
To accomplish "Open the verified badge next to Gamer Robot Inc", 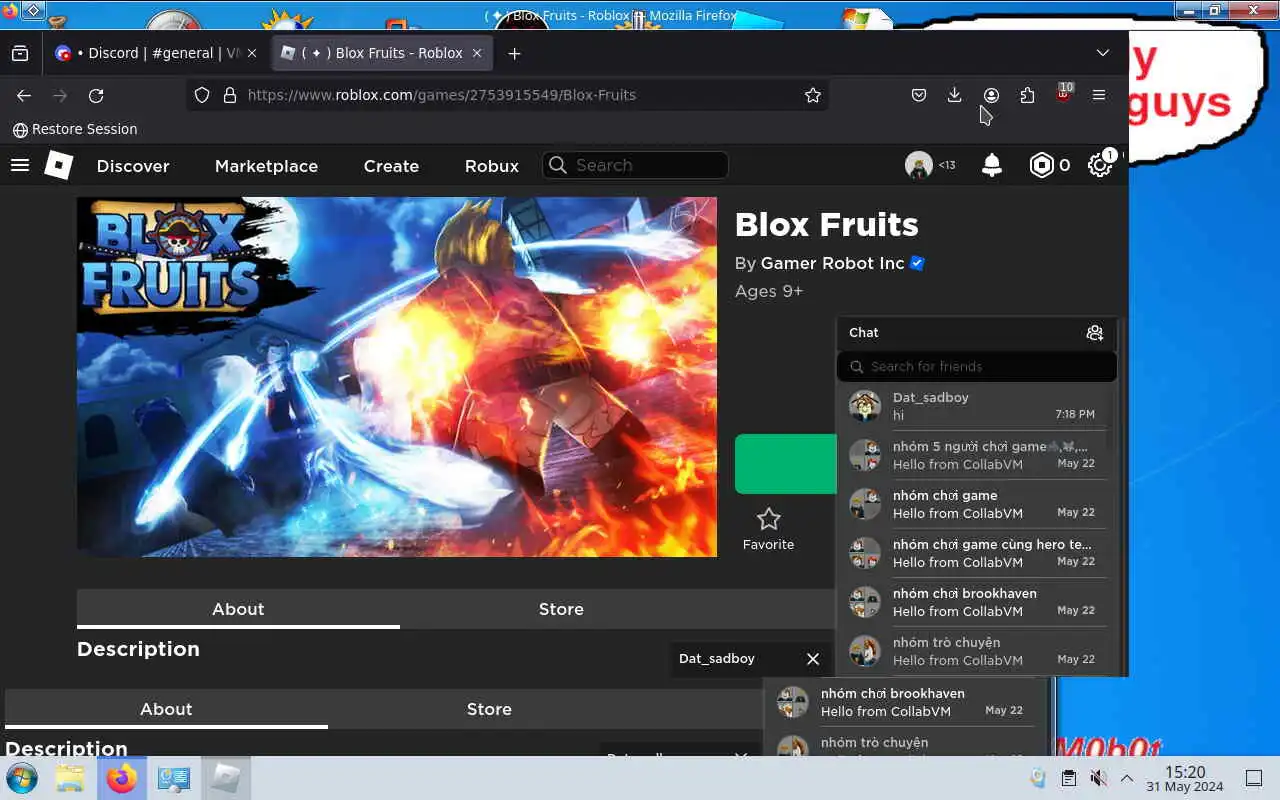I will [x=917, y=263].
